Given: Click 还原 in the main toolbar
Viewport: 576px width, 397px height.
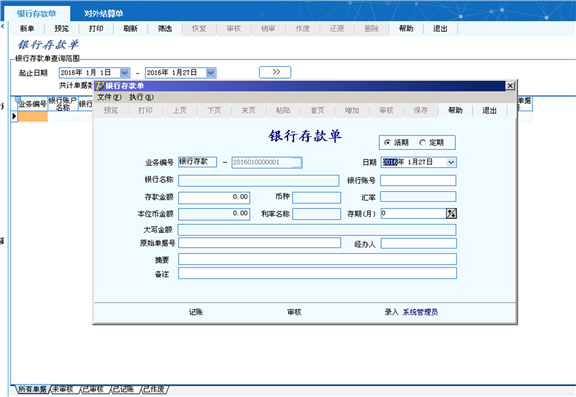Looking at the screenshot, I should pos(337,29).
